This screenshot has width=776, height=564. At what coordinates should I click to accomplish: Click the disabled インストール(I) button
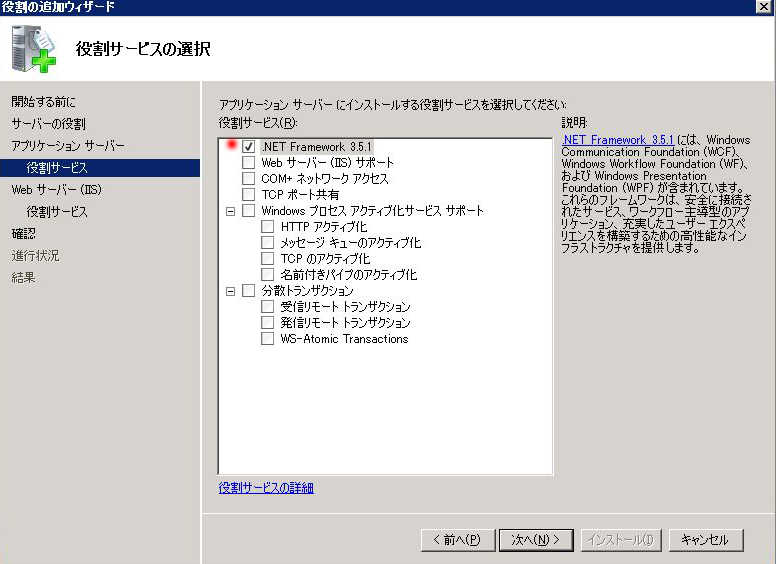tap(621, 540)
